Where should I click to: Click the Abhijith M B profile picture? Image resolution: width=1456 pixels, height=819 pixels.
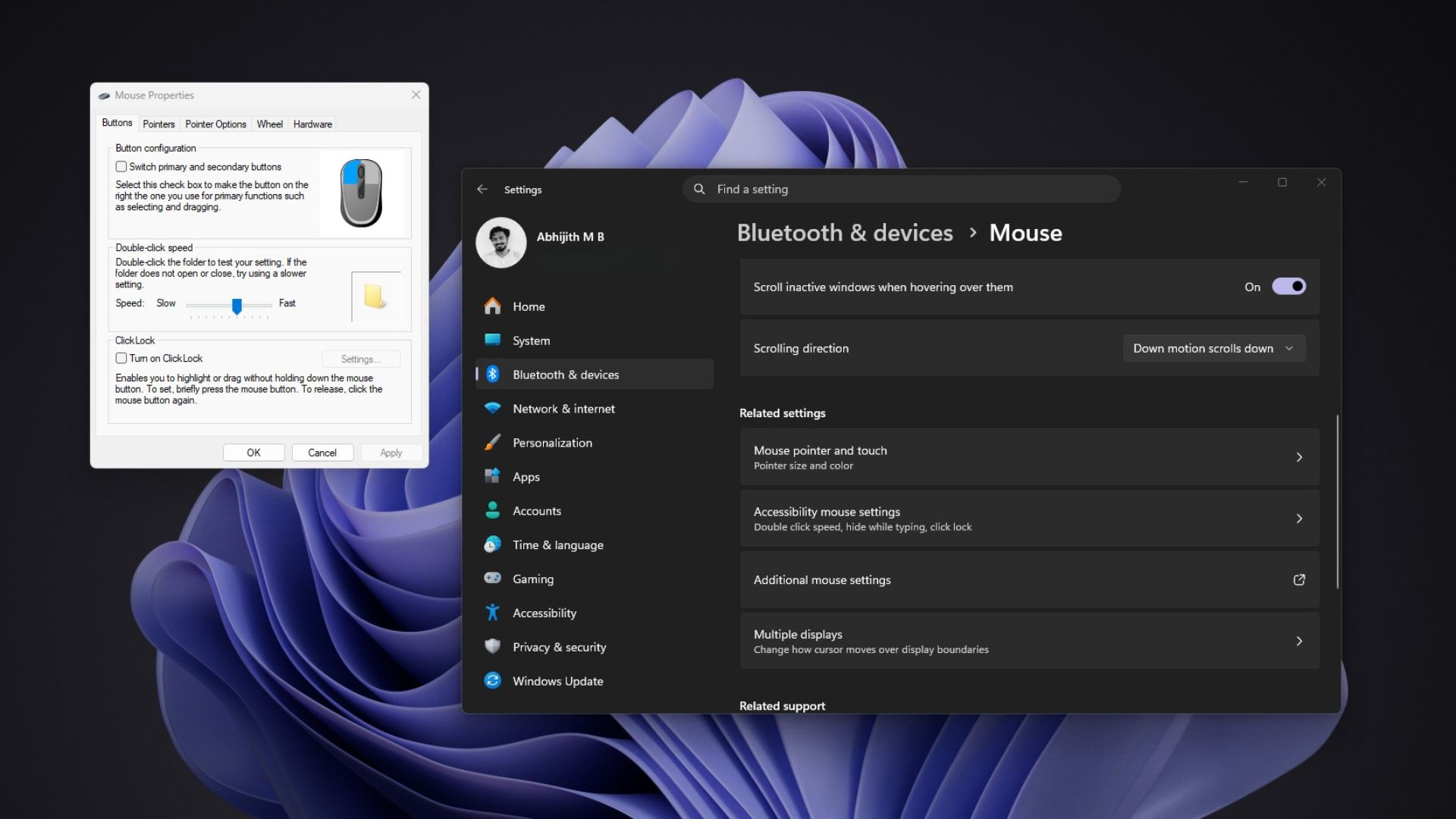pos(500,243)
